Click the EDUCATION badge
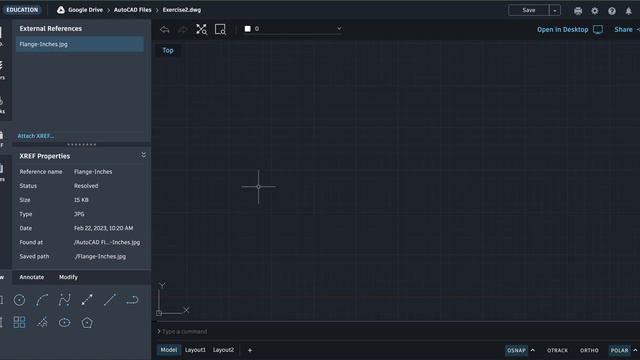Screen dimensions: 640x360 coord(22,10)
